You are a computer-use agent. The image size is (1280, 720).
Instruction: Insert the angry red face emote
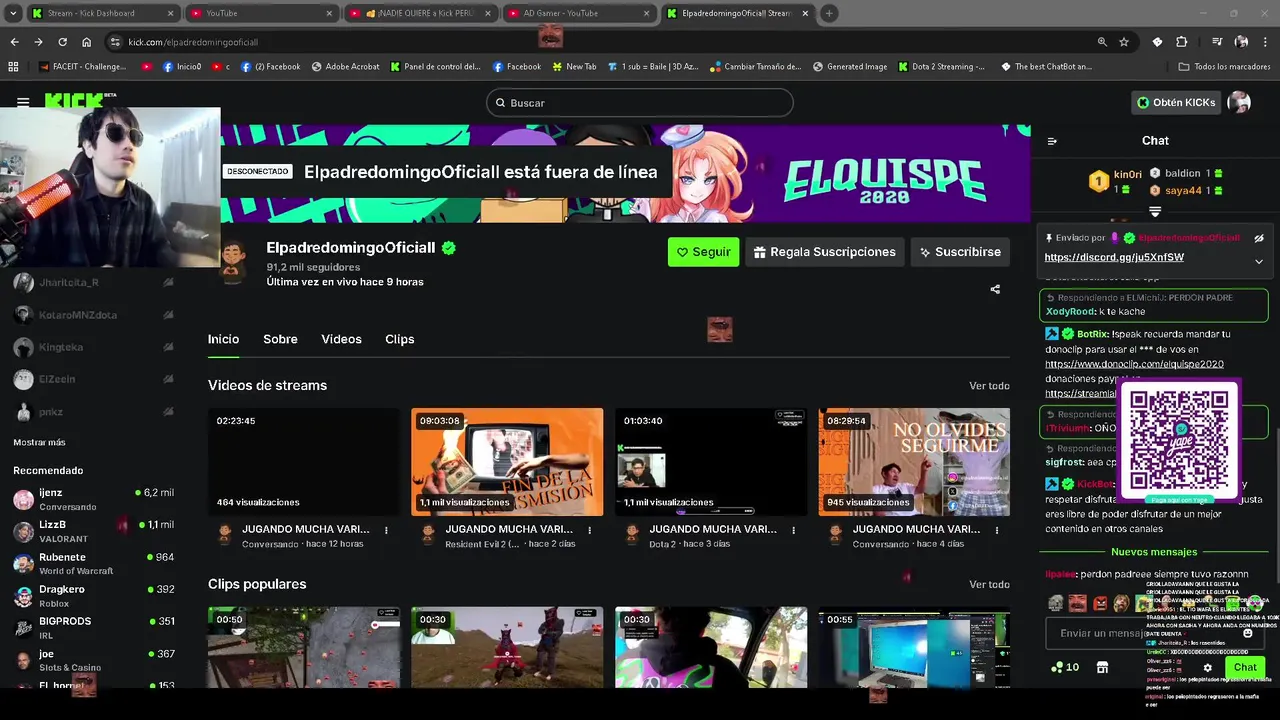click(1099, 603)
